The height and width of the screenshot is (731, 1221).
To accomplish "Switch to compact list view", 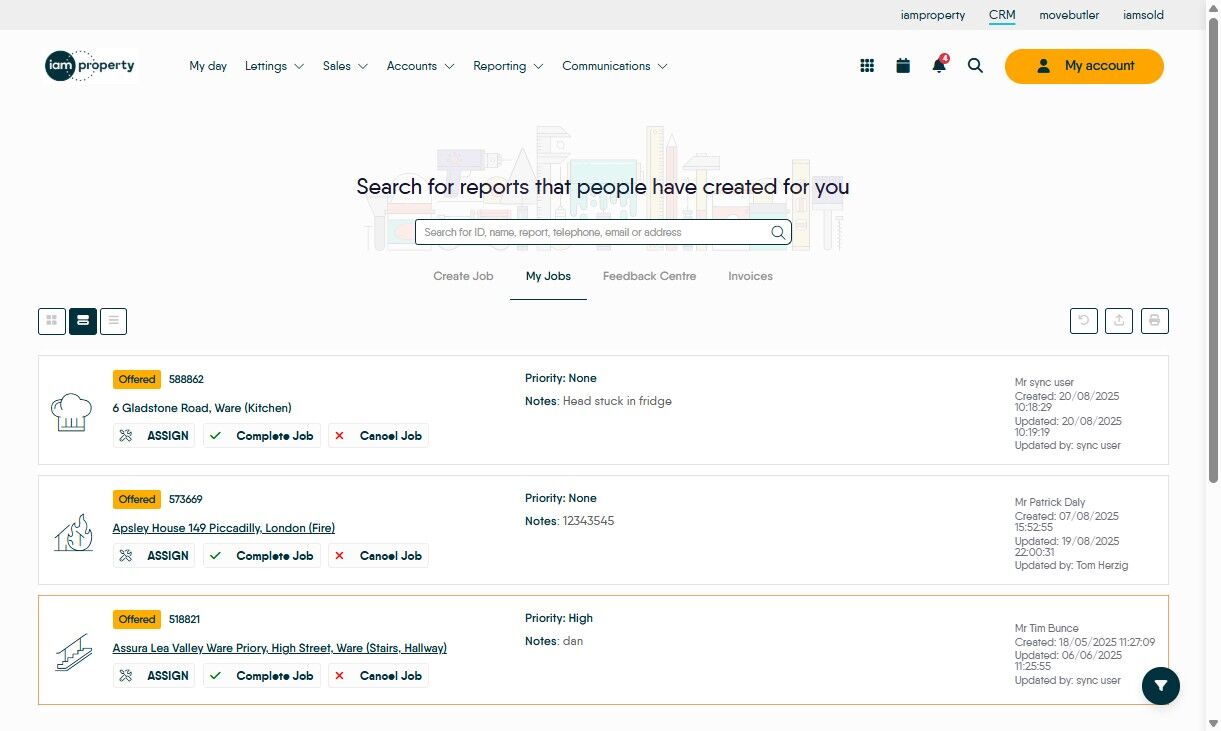I will [x=113, y=321].
